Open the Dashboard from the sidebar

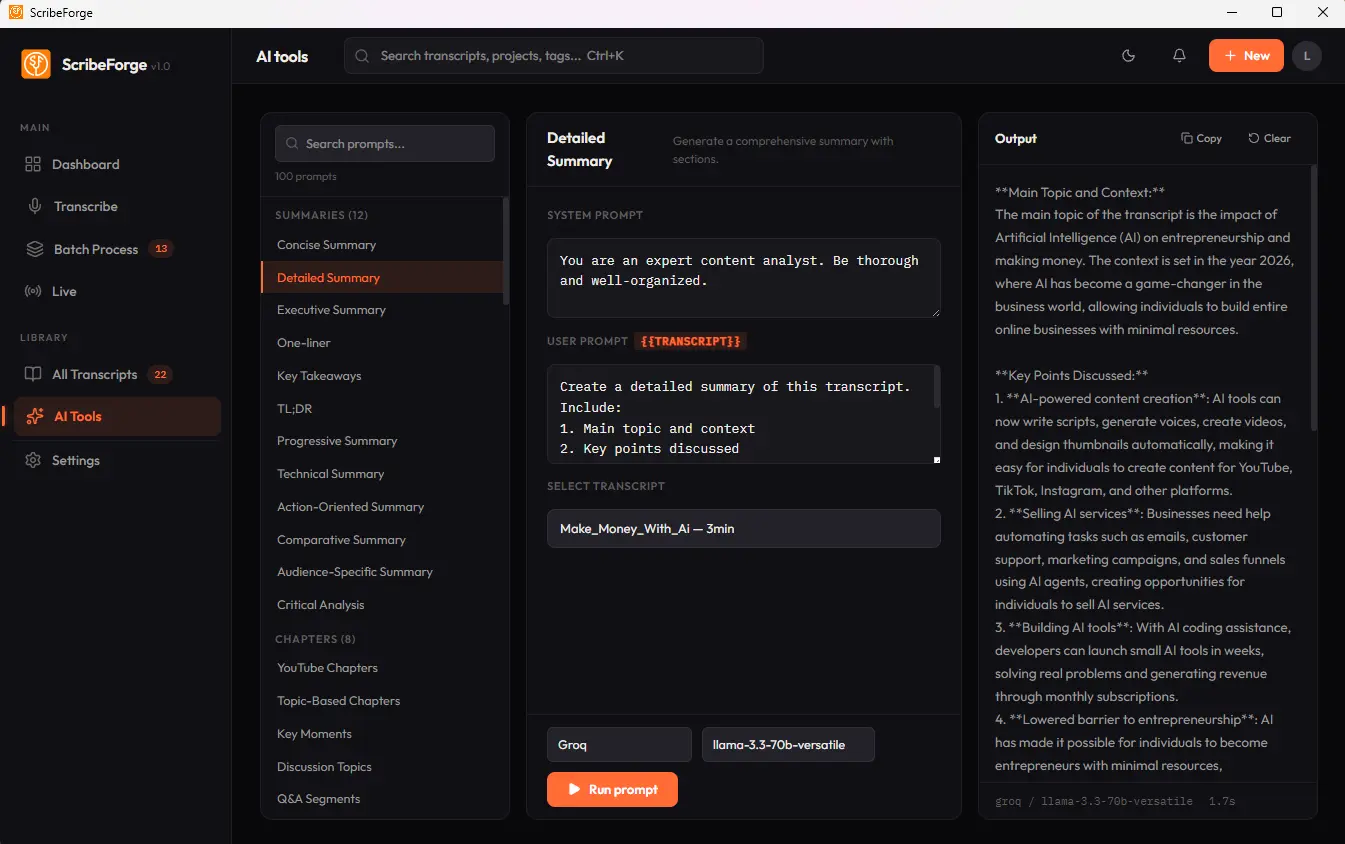tap(85, 163)
